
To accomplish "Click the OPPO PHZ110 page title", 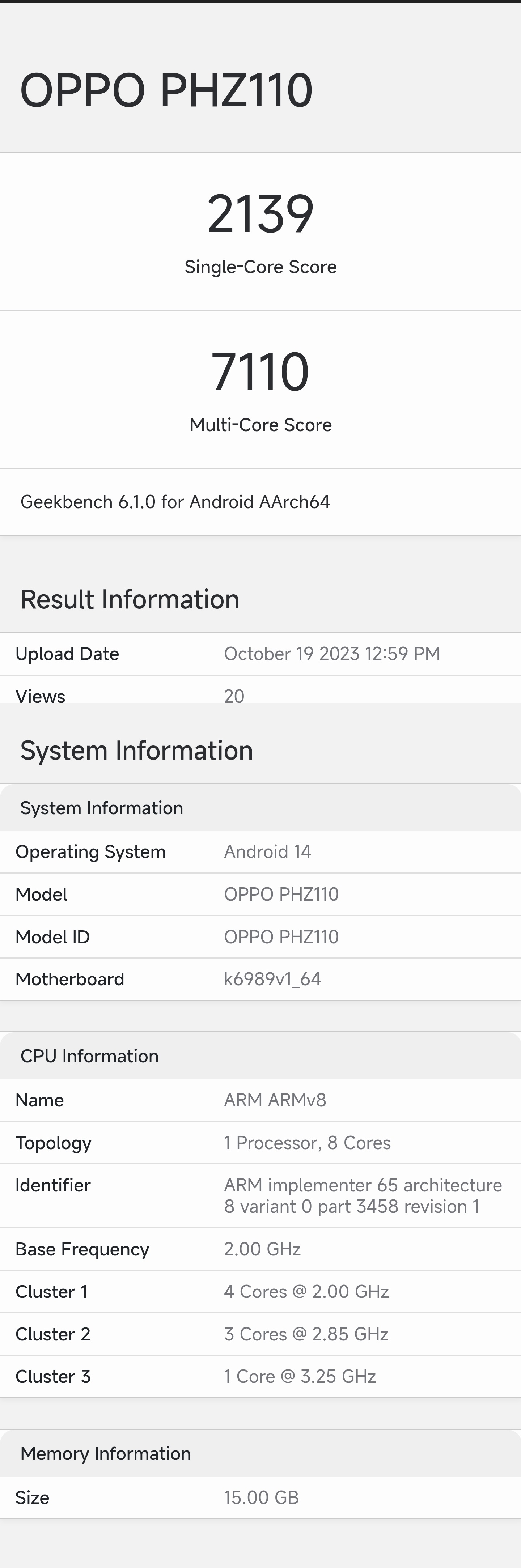I will coord(166,90).
